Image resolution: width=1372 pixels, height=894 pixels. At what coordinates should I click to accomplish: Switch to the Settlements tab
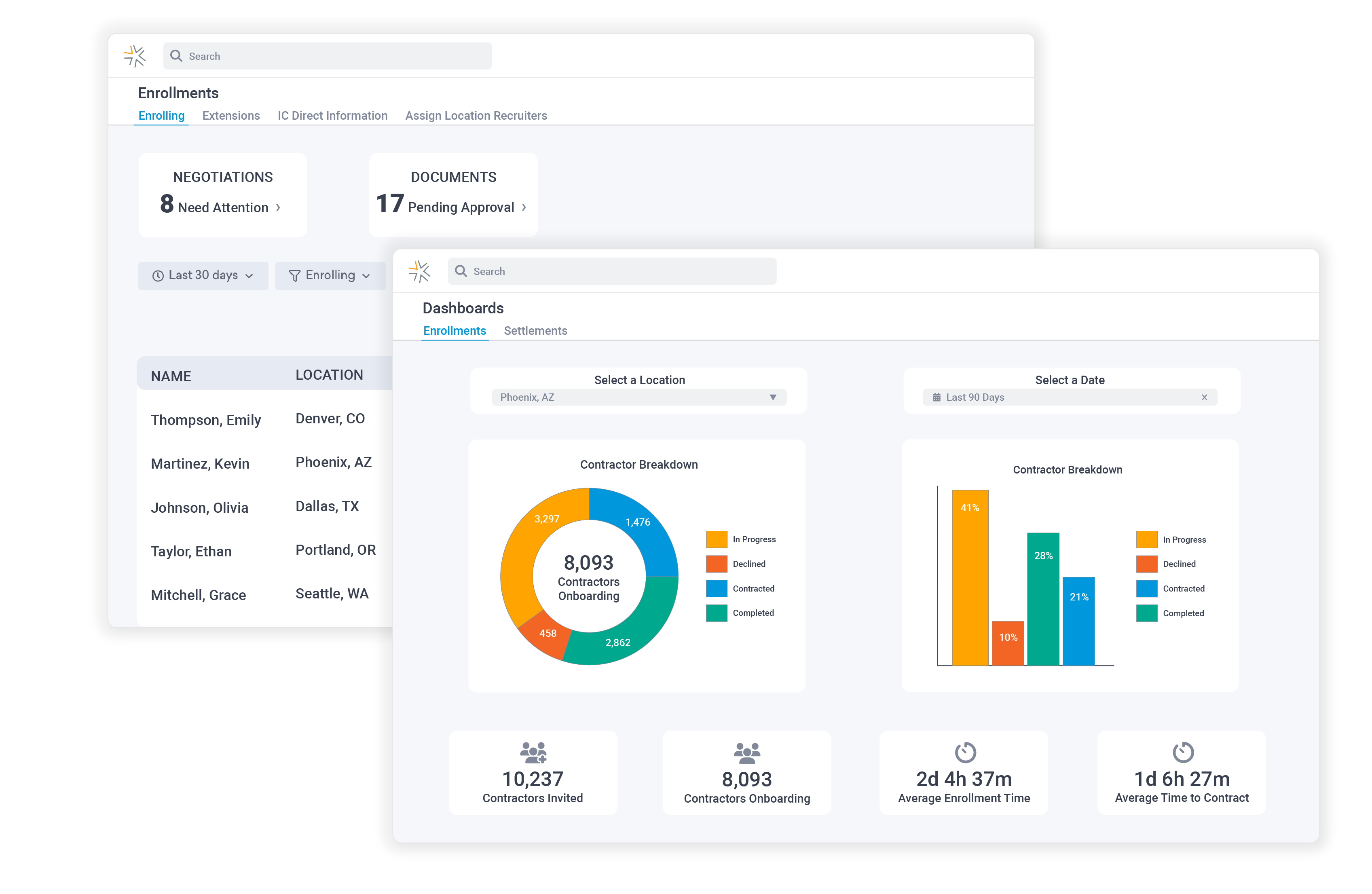[x=535, y=331]
